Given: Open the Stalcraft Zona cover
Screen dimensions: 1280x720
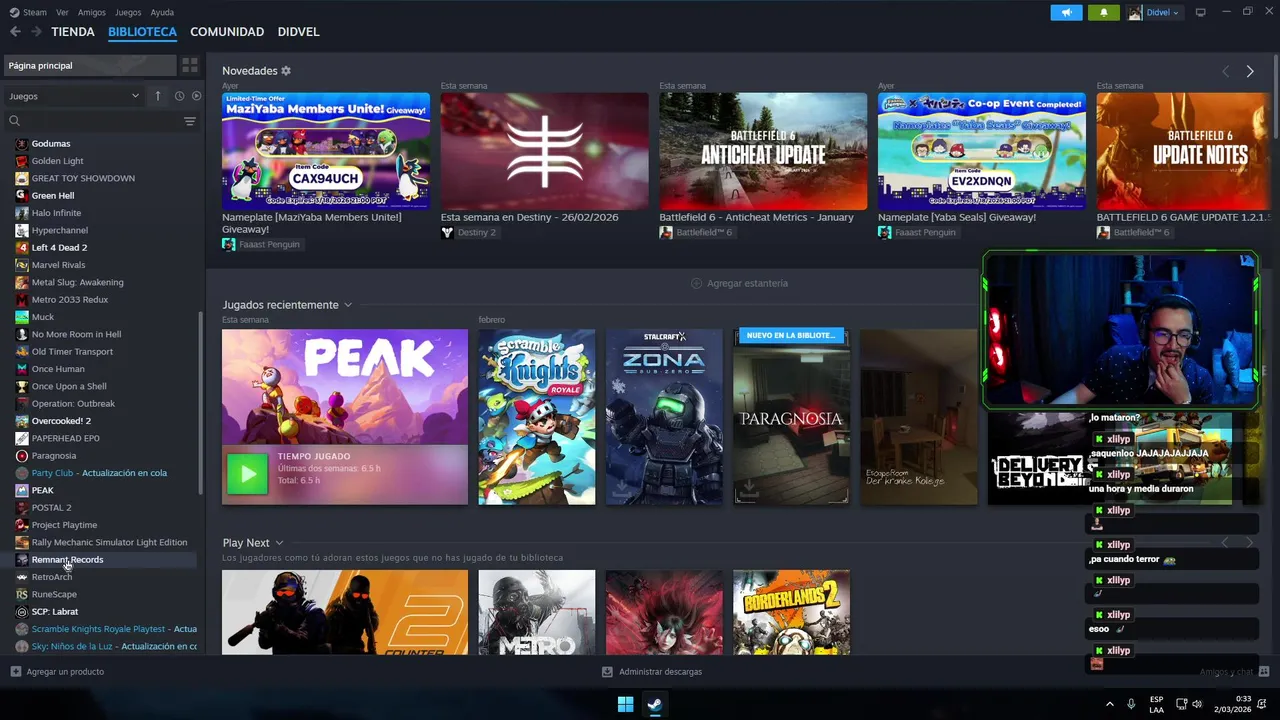Looking at the screenshot, I should (x=664, y=417).
